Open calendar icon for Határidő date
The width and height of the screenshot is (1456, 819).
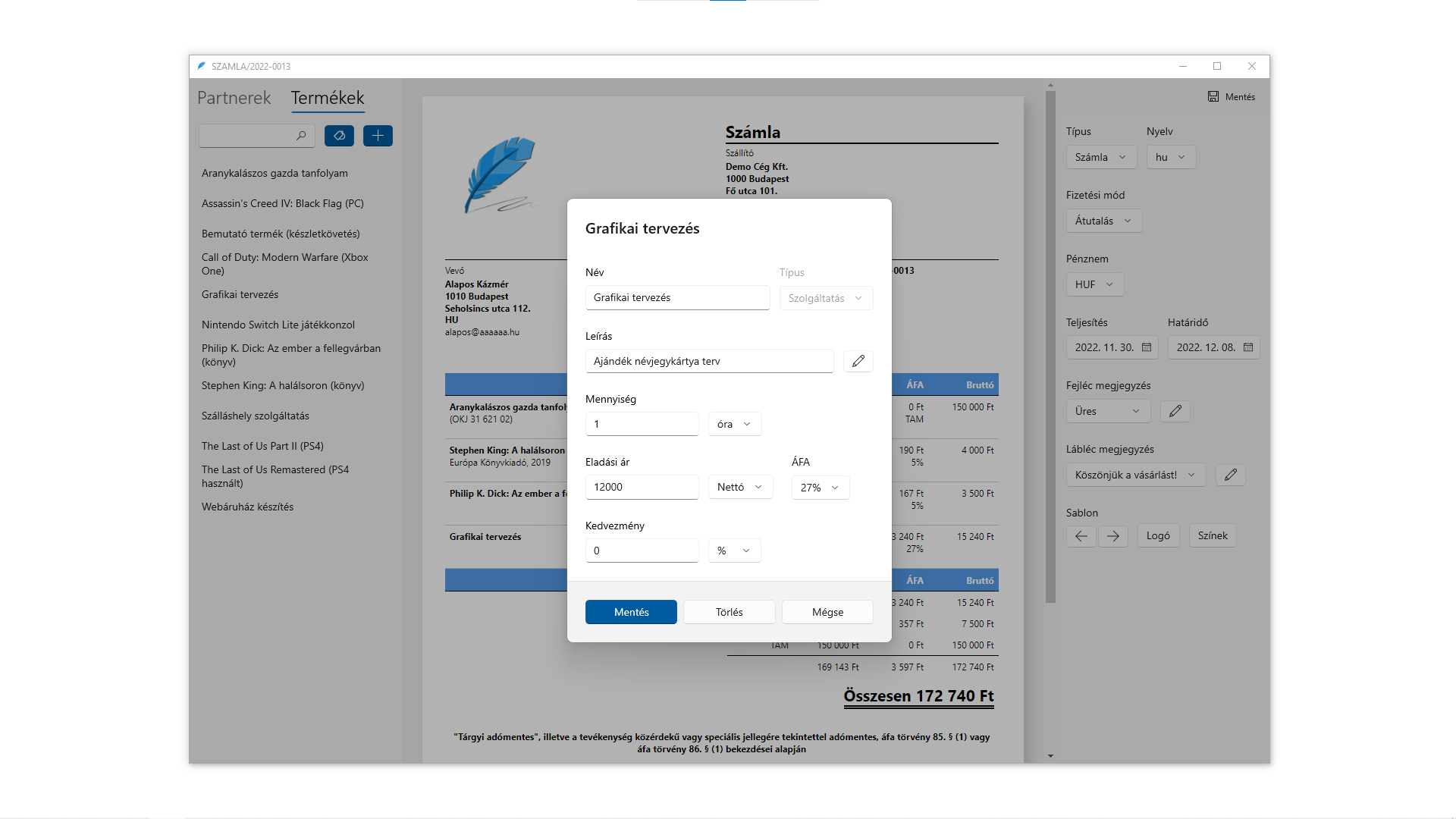[x=1248, y=347]
